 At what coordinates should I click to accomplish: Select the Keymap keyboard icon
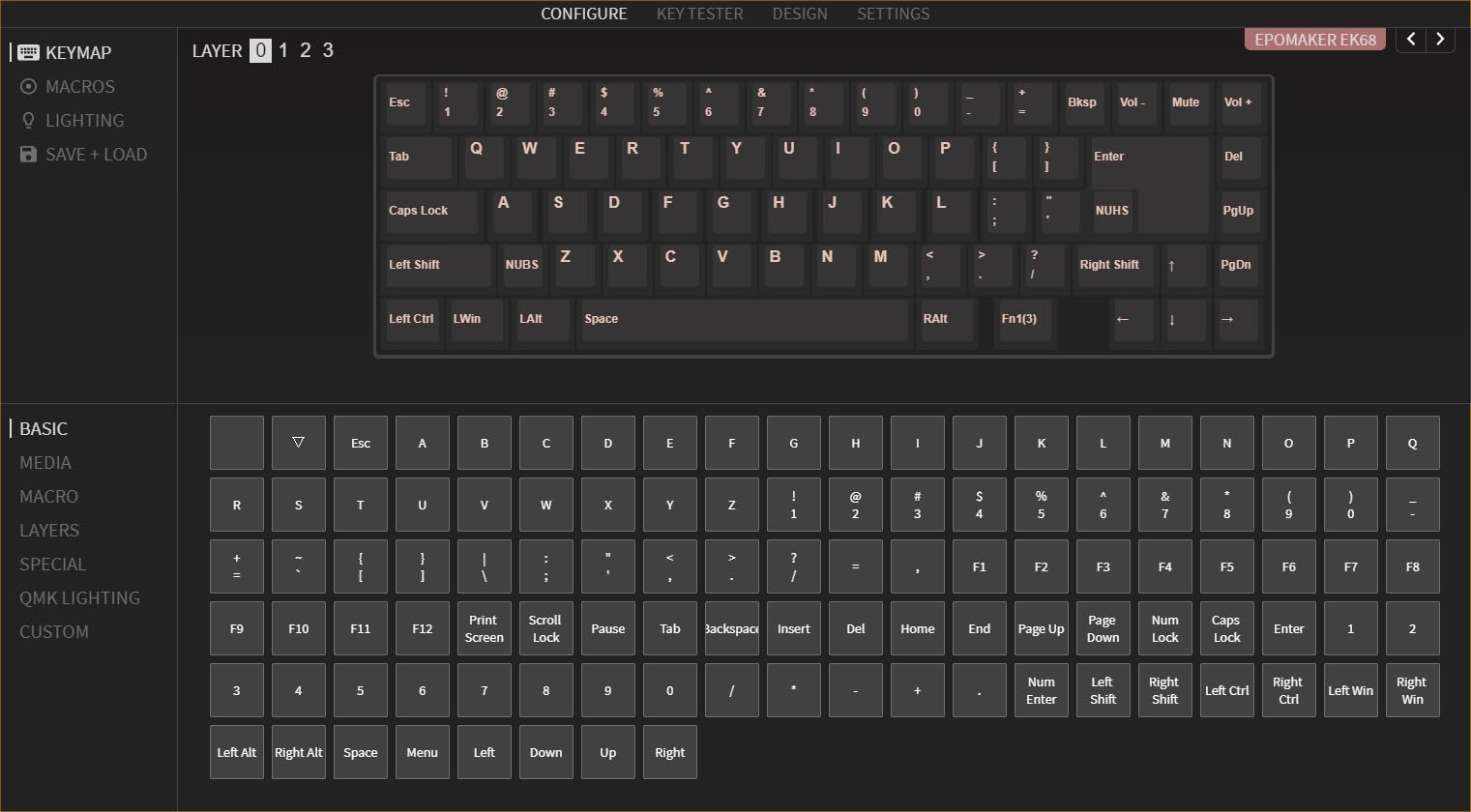point(29,53)
